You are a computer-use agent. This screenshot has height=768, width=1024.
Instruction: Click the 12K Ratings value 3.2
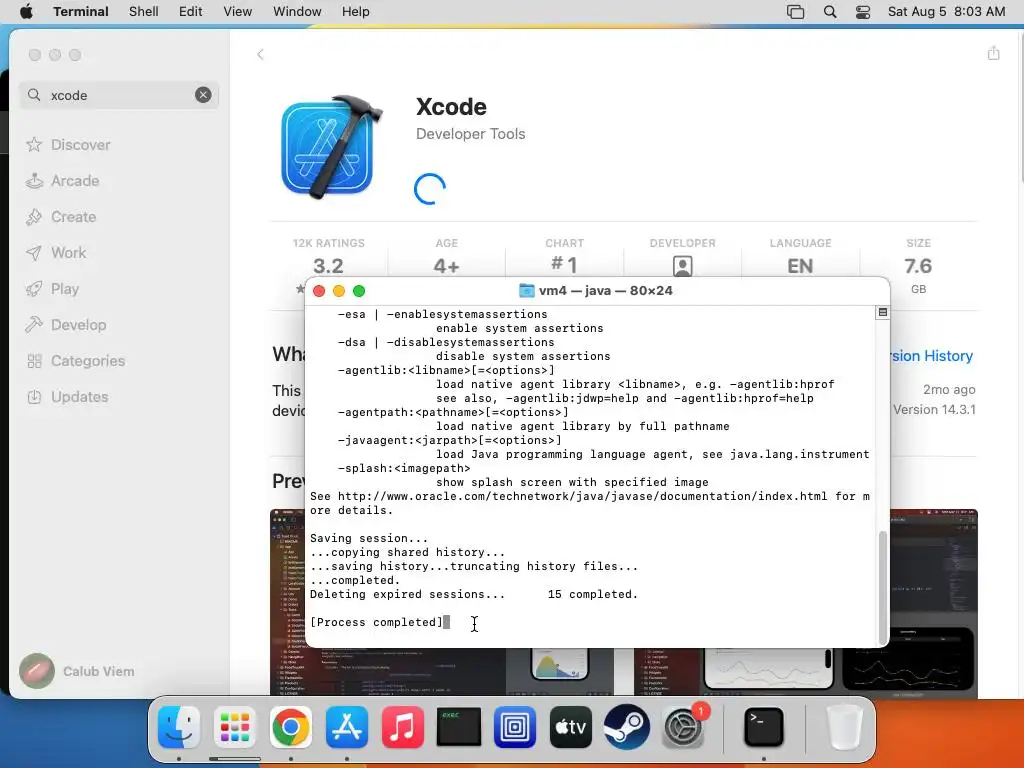328,266
